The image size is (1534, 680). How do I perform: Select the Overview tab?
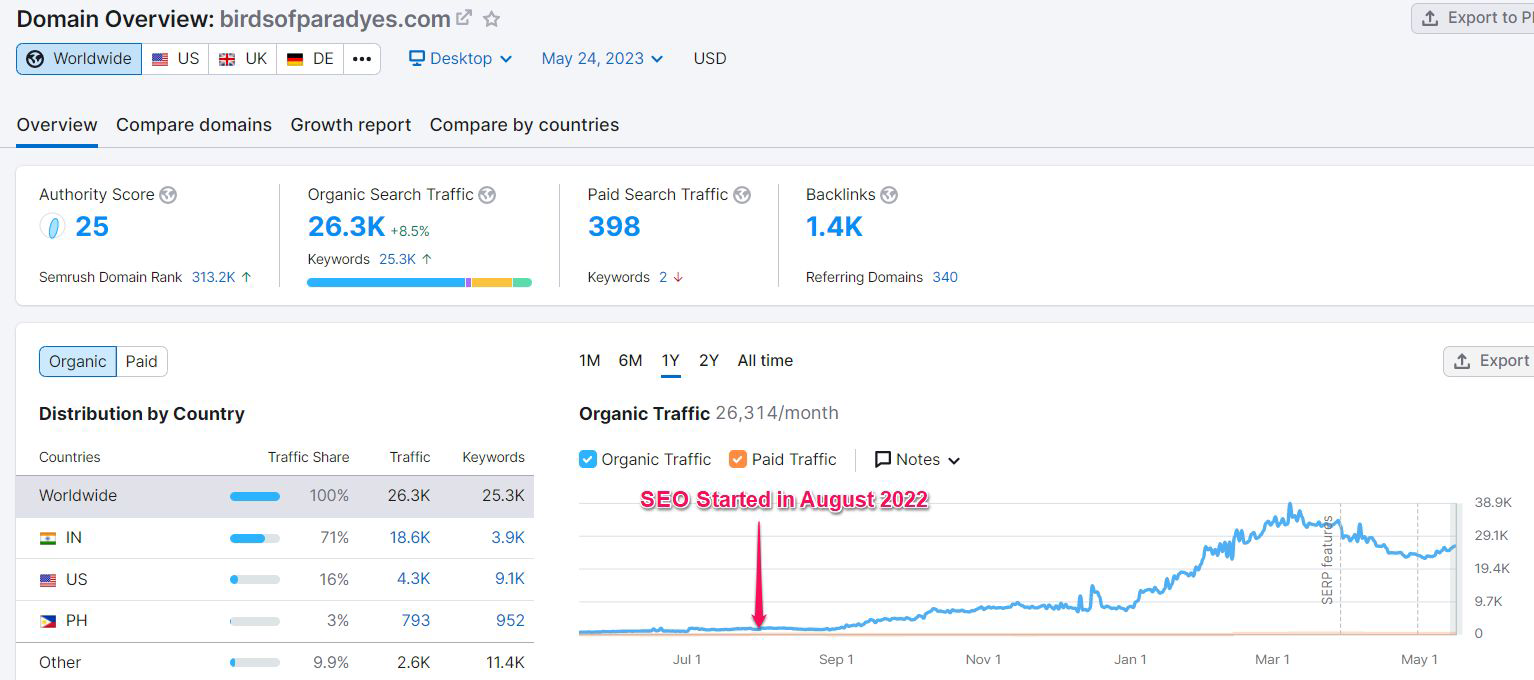click(x=57, y=125)
